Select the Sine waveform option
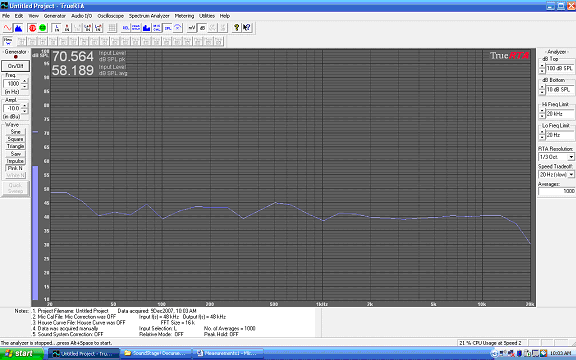Image resolution: width=576 pixels, height=360 pixels. point(15,132)
